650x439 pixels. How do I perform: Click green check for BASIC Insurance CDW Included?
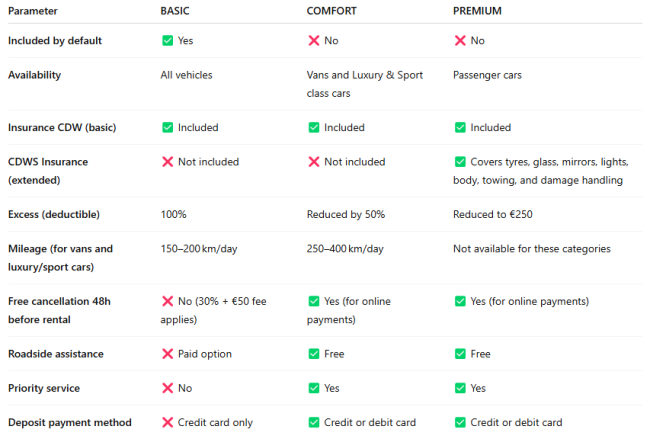167,127
